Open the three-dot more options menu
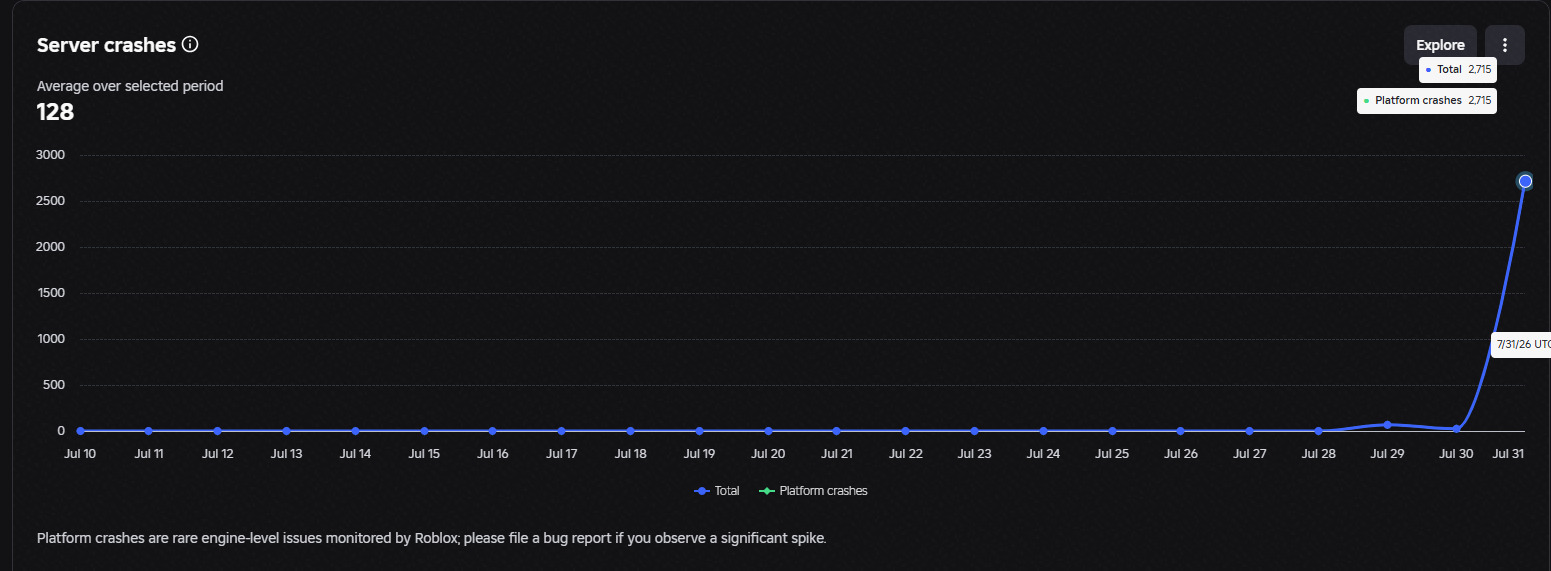1551x571 pixels. 1505,45
